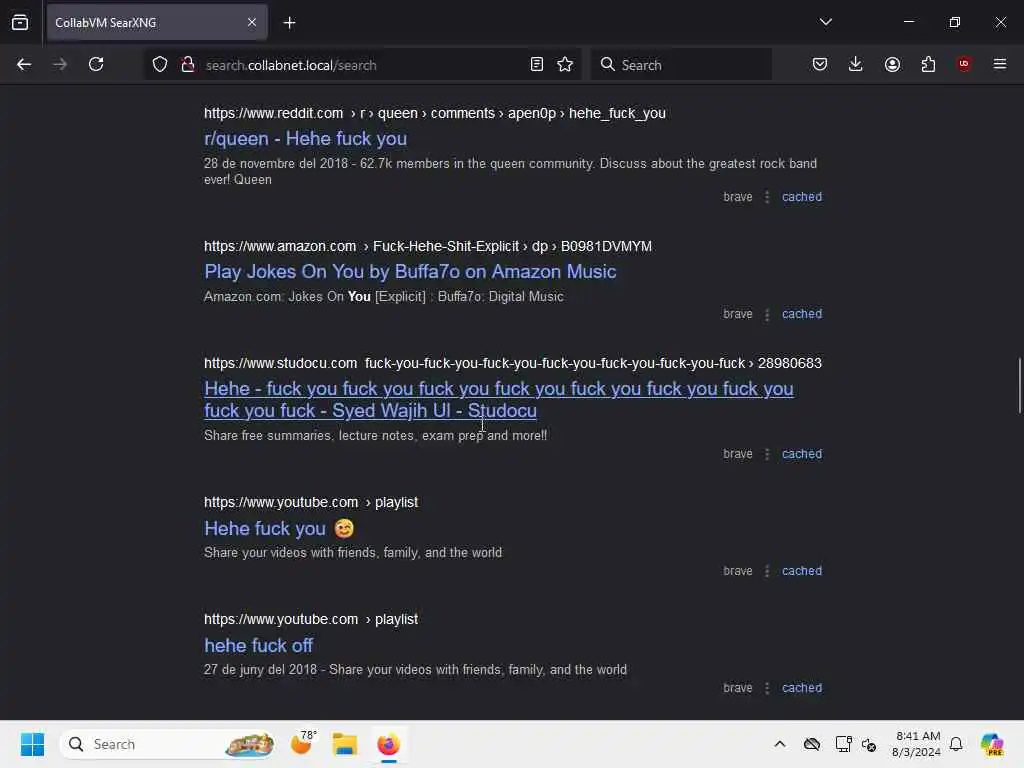This screenshot has height=768, width=1024.
Task: Click the 'Share free summaries, lecture notes' snippet
Action: [x=376, y=436]
